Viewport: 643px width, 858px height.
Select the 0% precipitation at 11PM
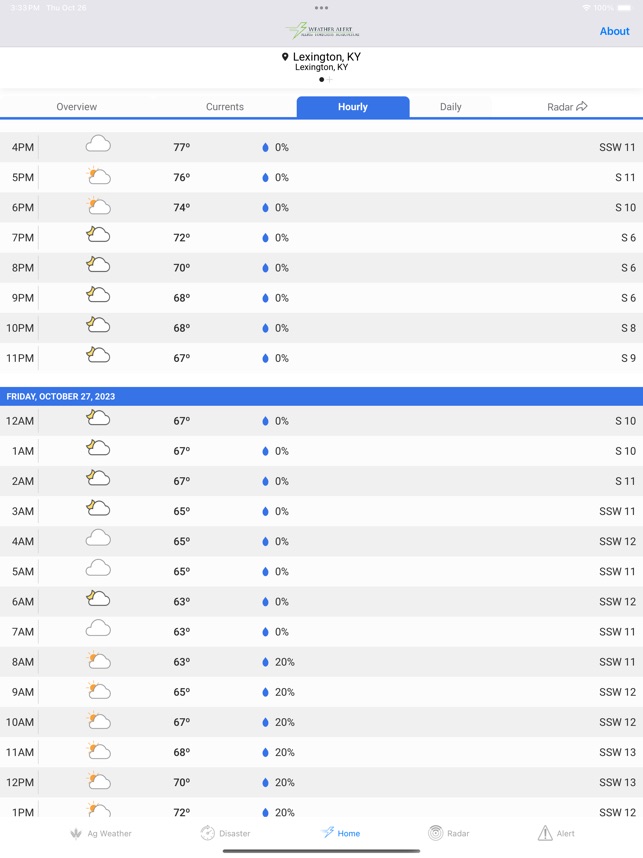(x=281, y=358)
